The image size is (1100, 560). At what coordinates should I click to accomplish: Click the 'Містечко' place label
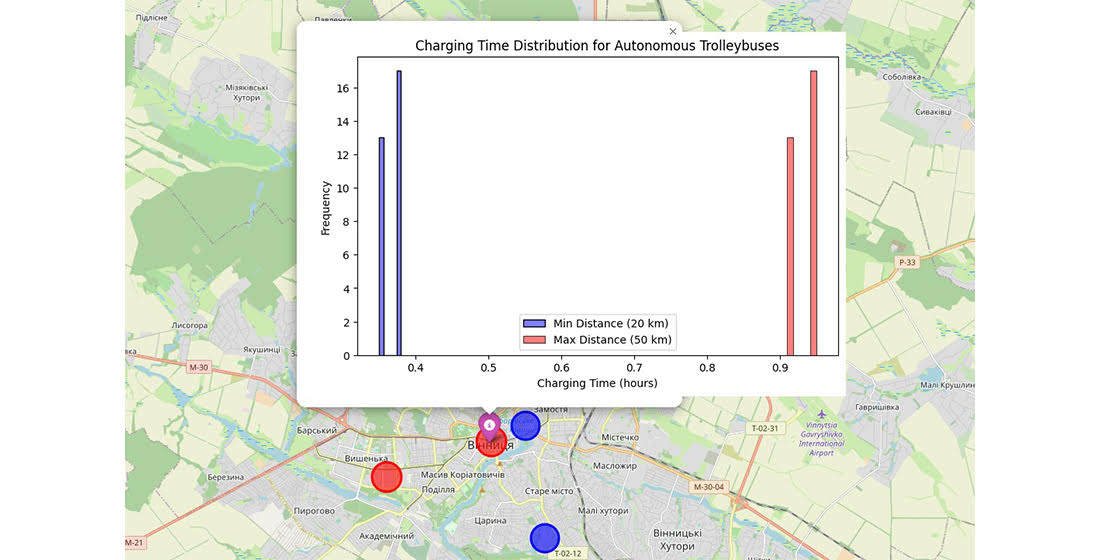point(620,437)
